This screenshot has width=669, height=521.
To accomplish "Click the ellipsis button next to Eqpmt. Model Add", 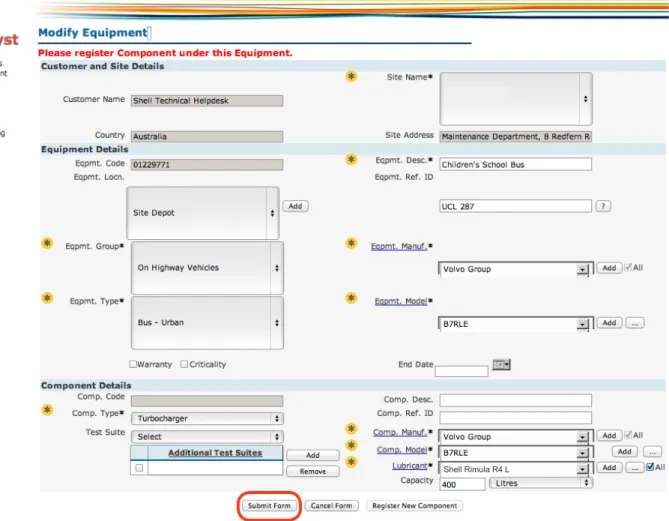I will pyautogui.click(x=635, y=323).
